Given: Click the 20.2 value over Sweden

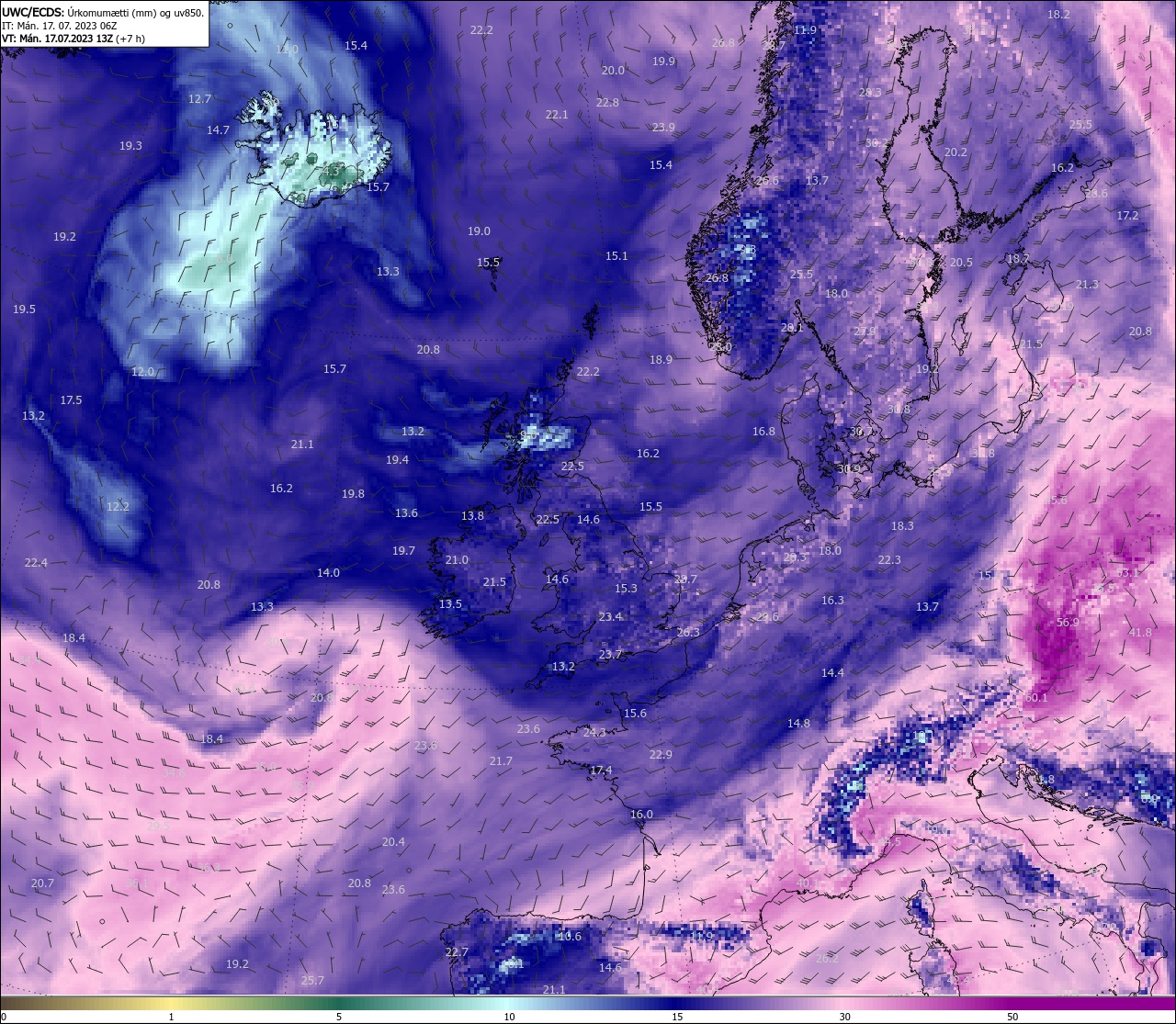Looking at the screenshot, I should pyautogui.click(x=955, y=152).
